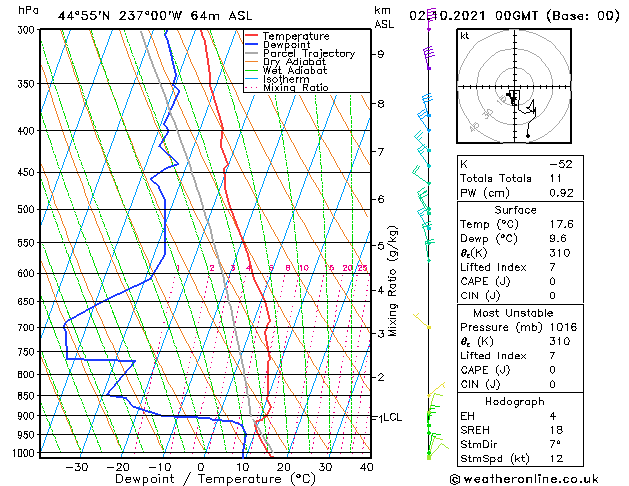Click the pink mixing ratio label '25'
The image size is (629, 486).
(362, 268)
